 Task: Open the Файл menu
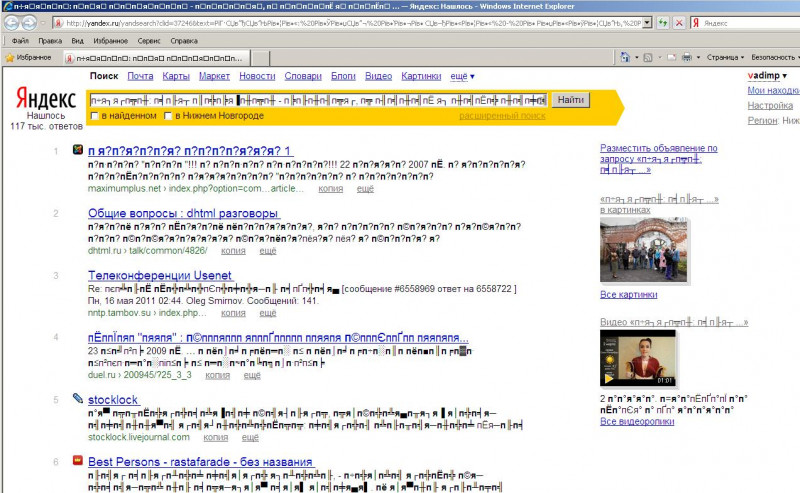coord(20,41)
